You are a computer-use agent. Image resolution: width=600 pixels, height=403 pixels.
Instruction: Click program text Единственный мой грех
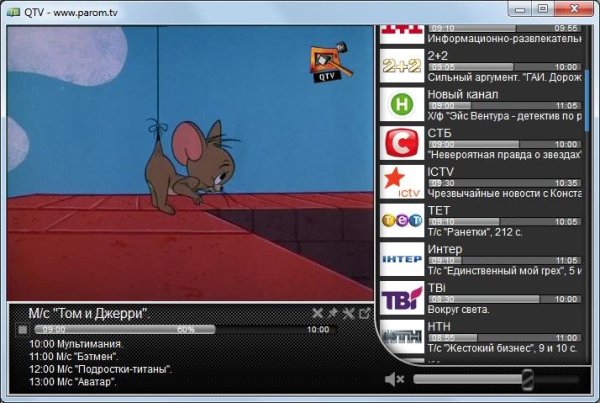(x=505, y=271)
